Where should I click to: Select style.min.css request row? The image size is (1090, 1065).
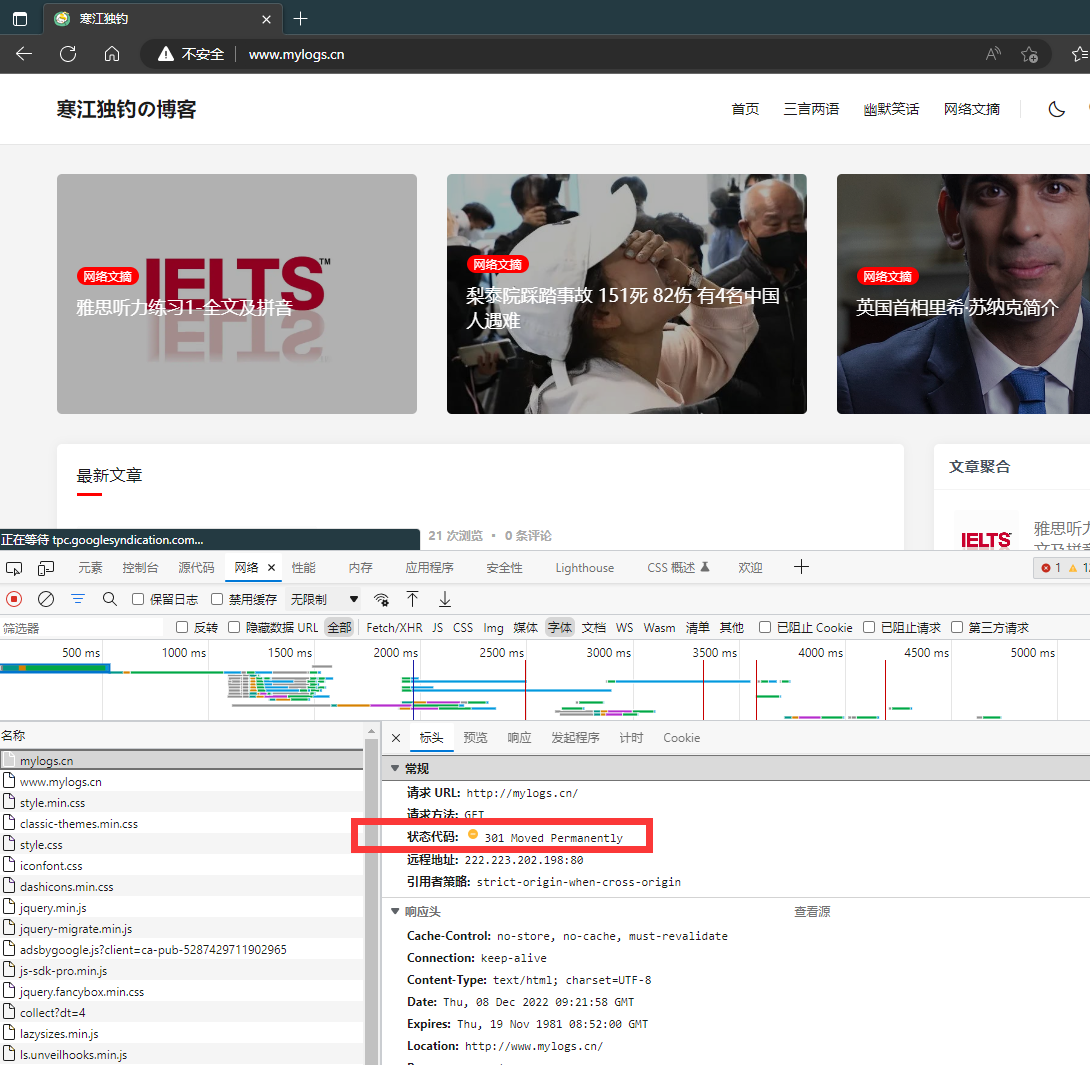click(x=182, y=802)
